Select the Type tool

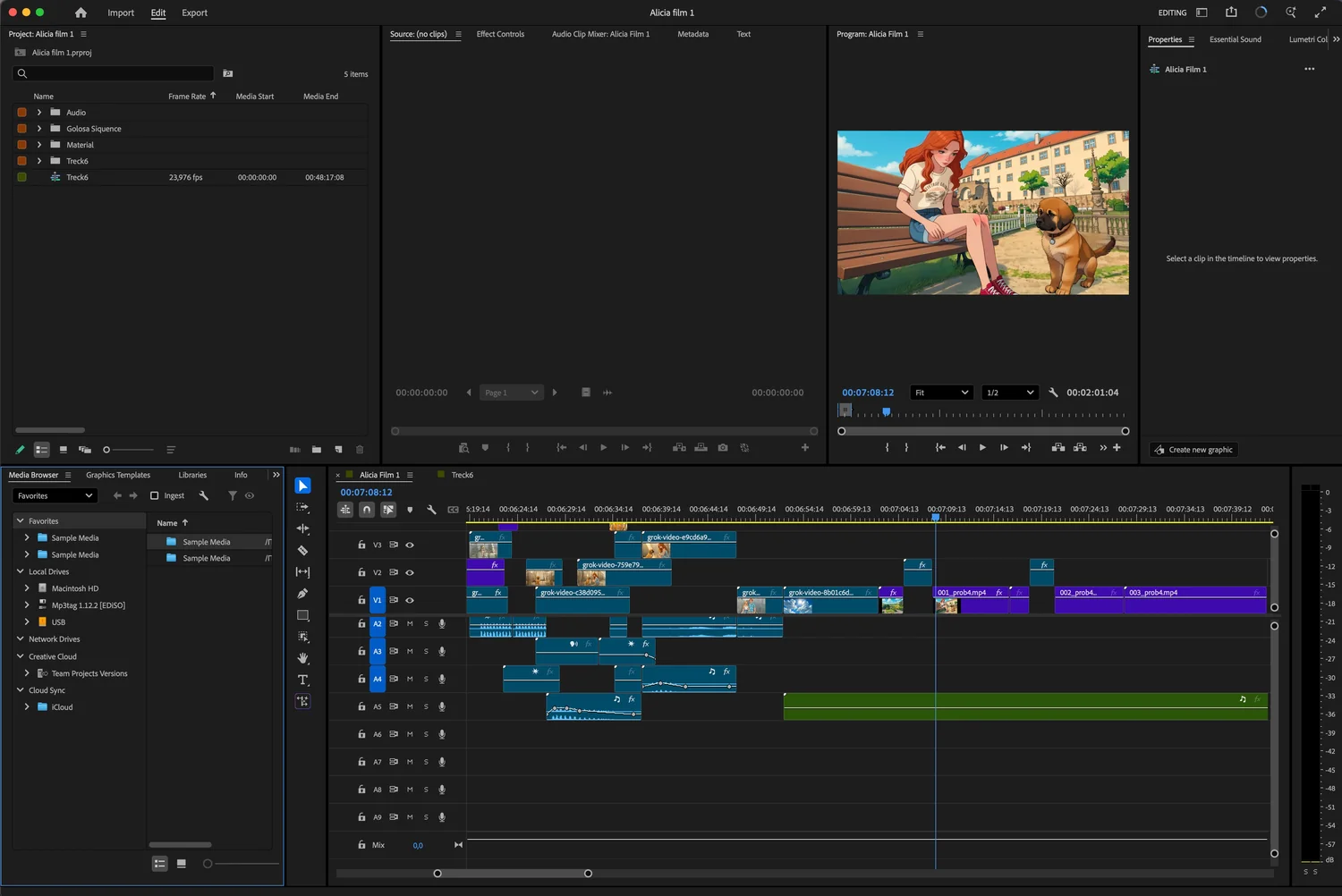[302, 680]
